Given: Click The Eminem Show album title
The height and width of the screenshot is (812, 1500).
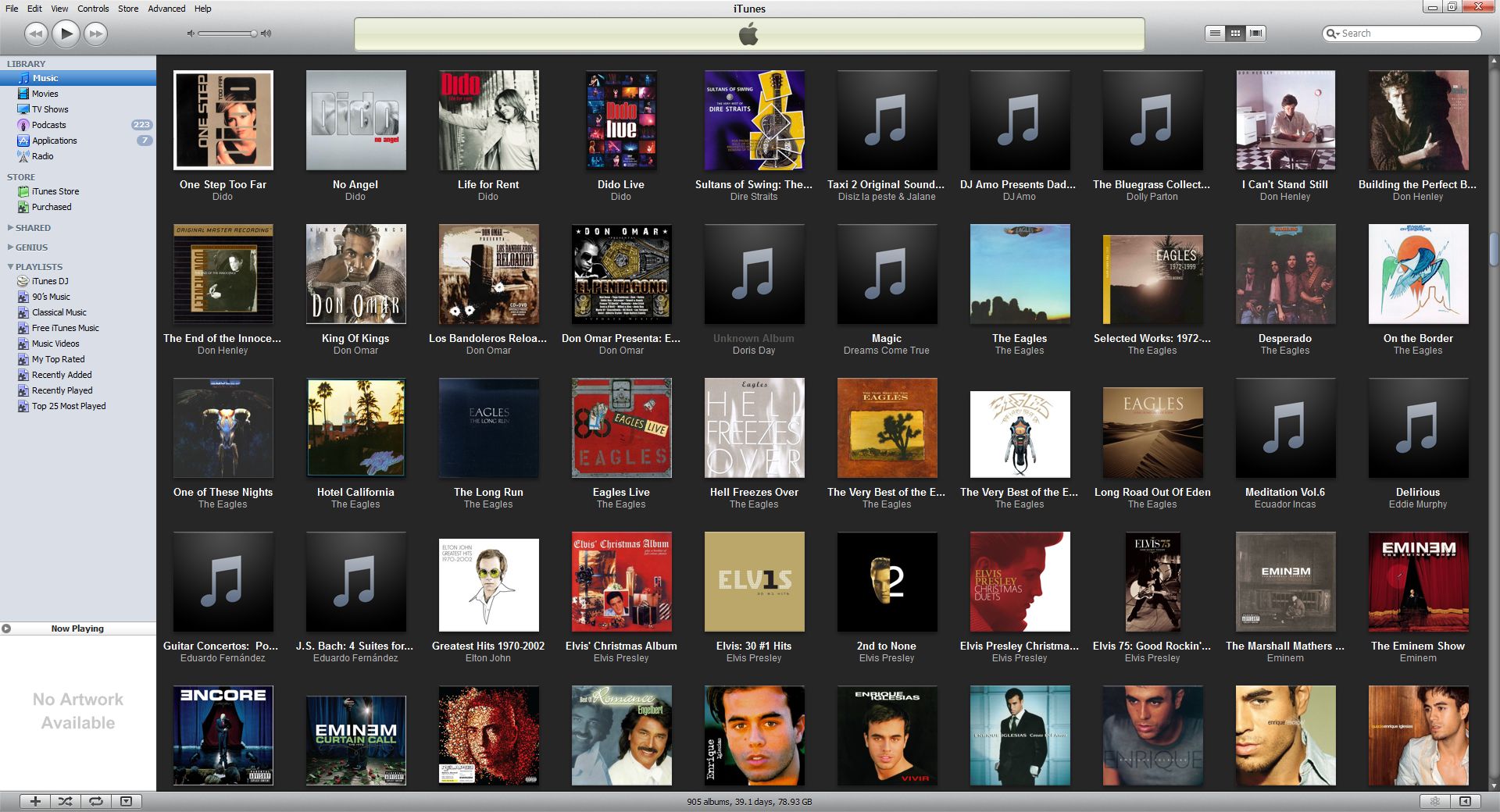Looking at the screenshot, I should coord(1418,646).
